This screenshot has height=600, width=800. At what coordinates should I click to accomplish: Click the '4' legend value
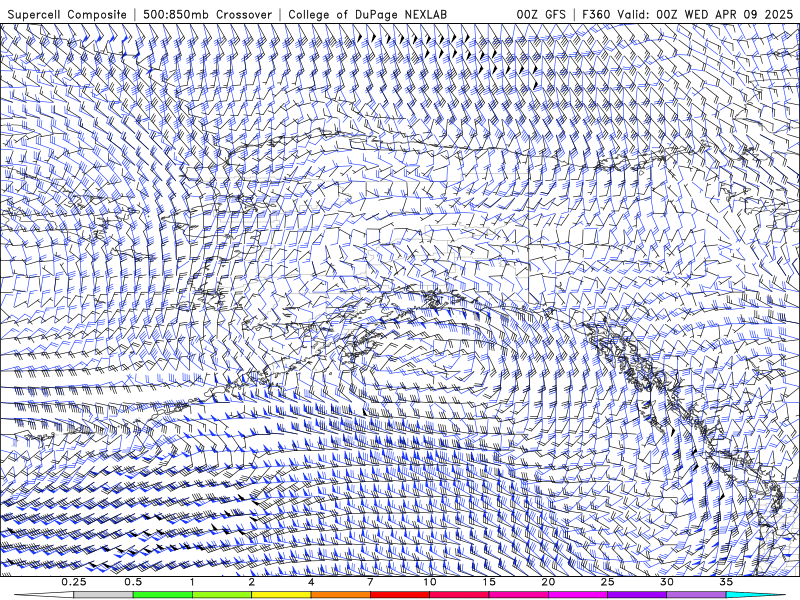(311, 582)
